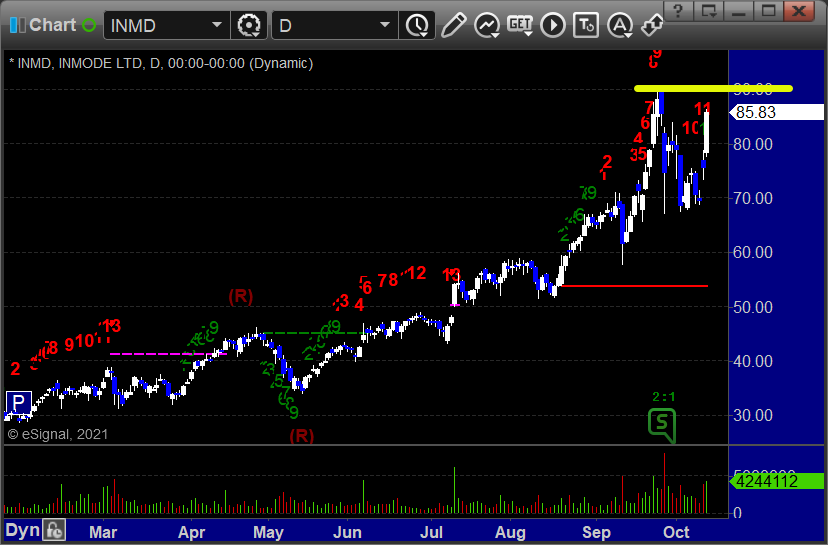Start bar replay with play icon
Viewport: 828px width, 545px height.
(x=553, y=25)
